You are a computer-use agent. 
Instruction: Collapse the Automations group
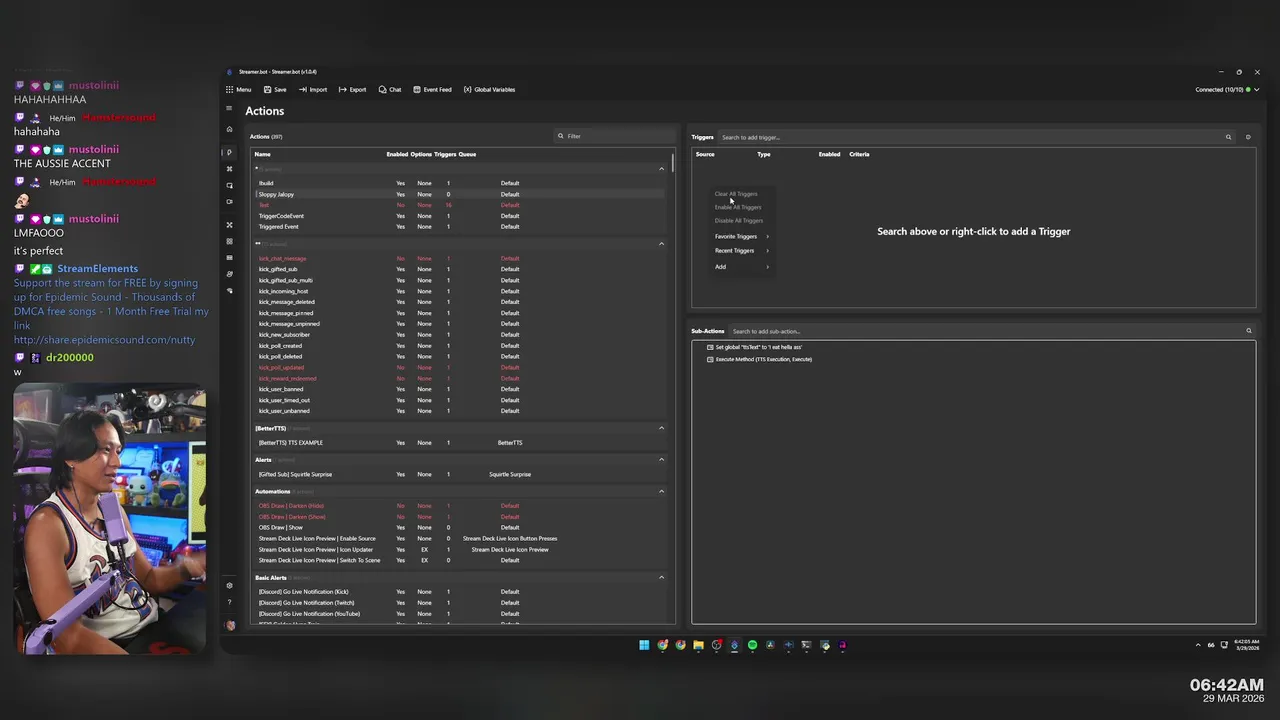[661, 491]
